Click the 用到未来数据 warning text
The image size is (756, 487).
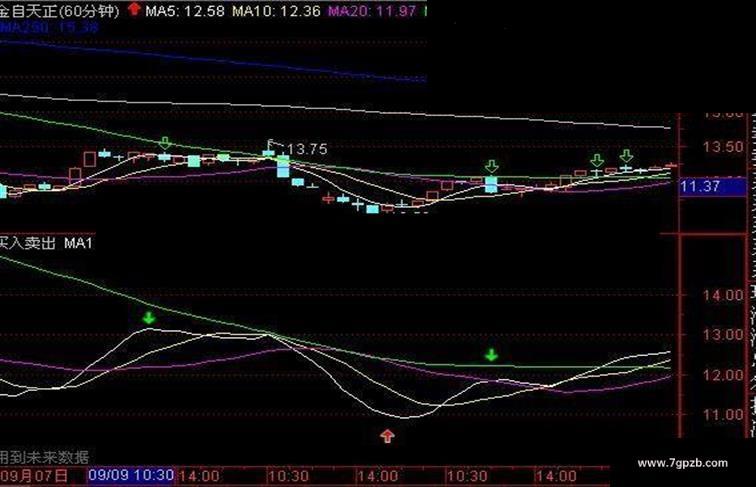coord(44,457)
